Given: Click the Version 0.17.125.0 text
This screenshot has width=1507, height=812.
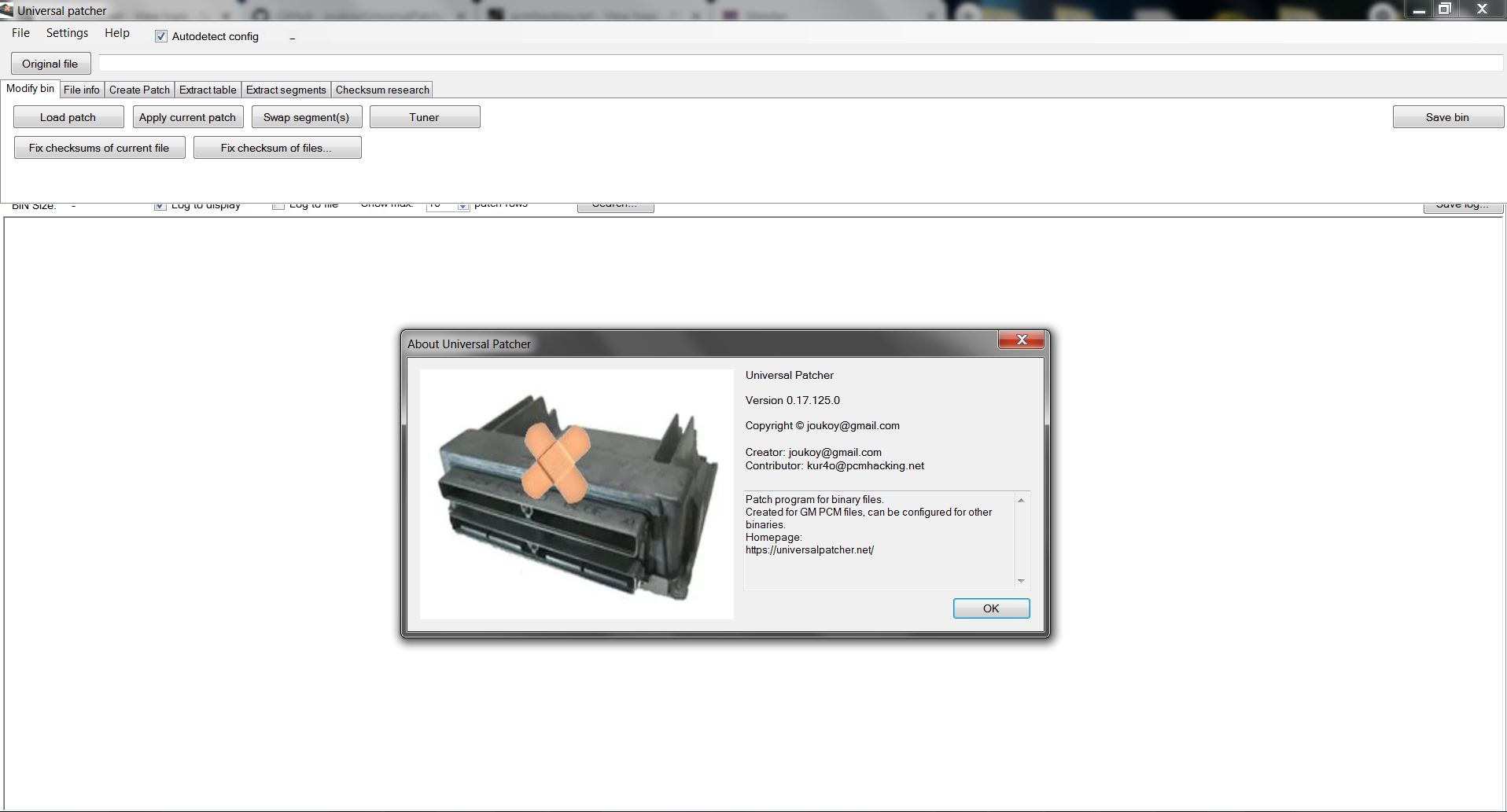Looking at the screenshot, I should (x=793, y=400).
